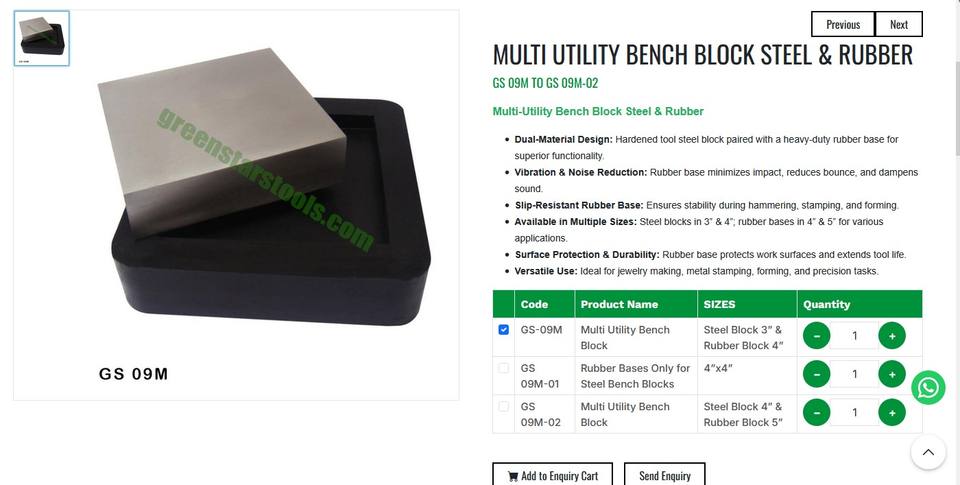The width and height of the screenshot is (960, 485).
Task: Open the main product image
Action: pyautogui.click(x=236, y=205)
